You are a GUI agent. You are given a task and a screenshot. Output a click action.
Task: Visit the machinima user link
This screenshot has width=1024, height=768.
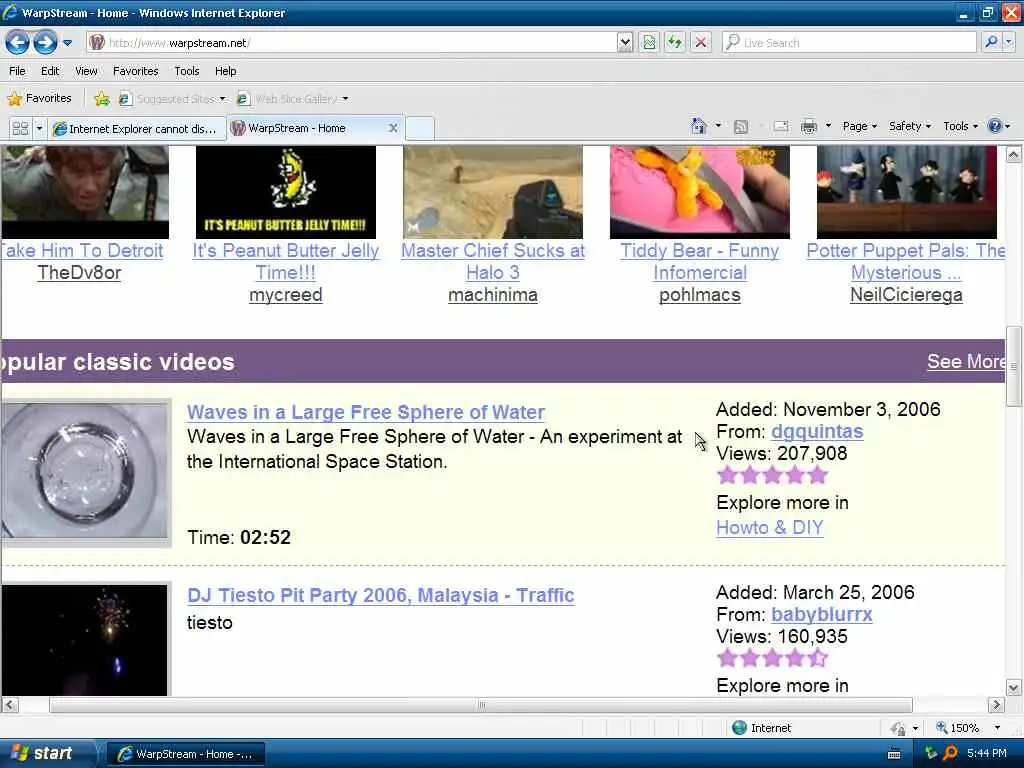[x=493, y=295]
